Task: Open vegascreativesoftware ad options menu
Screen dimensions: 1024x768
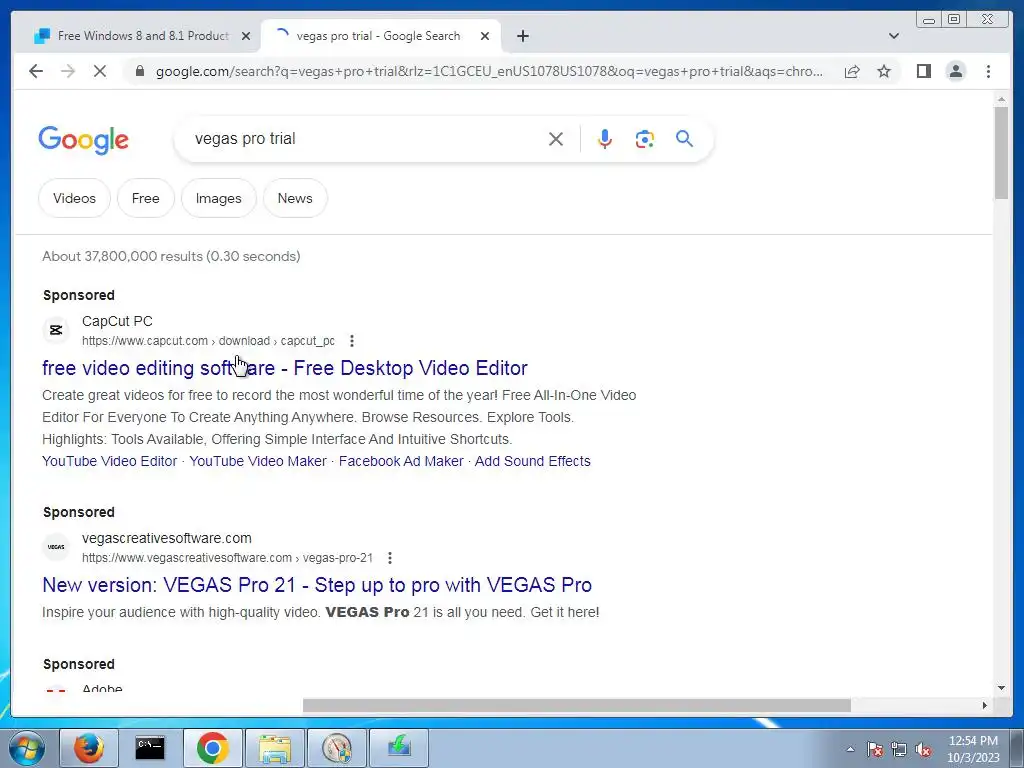Action: coord(390,558)
